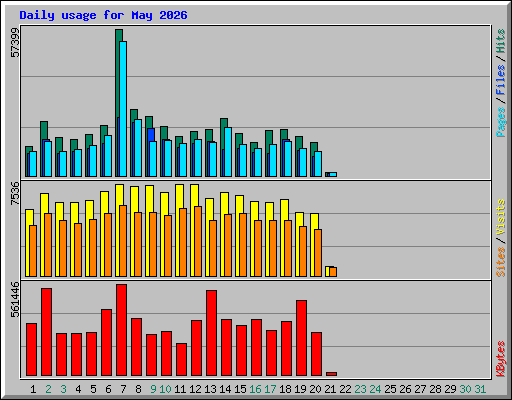Select day 4 on the x-axis
Image resolution: width=512 pixels, height=400 pixels.
click(78, 389)
